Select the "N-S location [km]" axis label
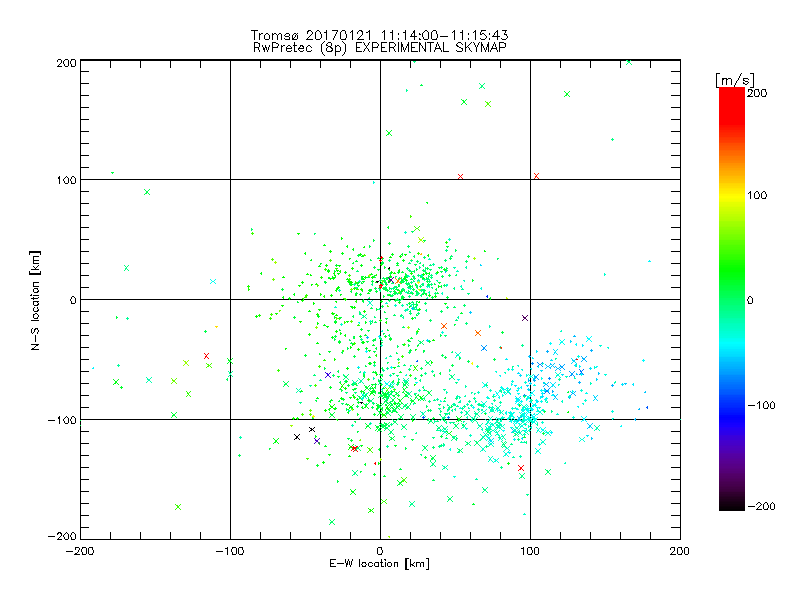 [35, 300]
